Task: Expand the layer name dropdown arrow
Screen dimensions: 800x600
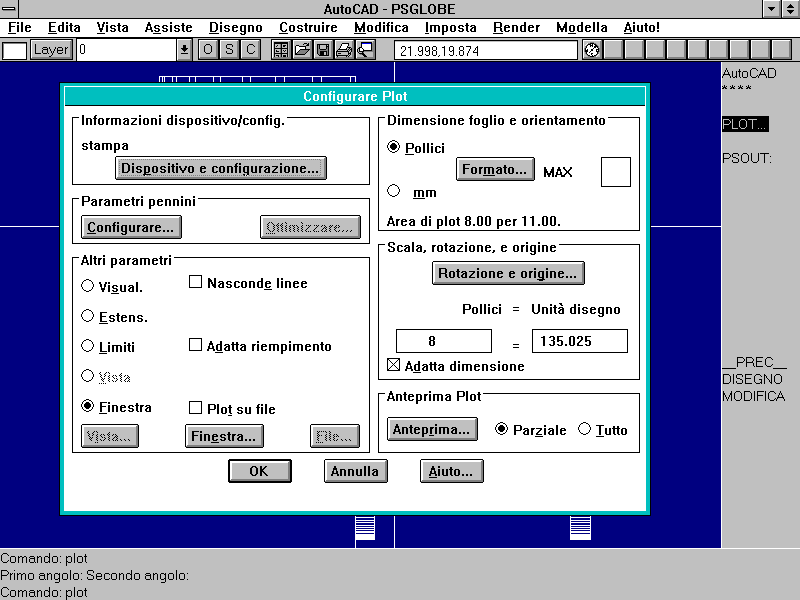Action: point(184,50)
